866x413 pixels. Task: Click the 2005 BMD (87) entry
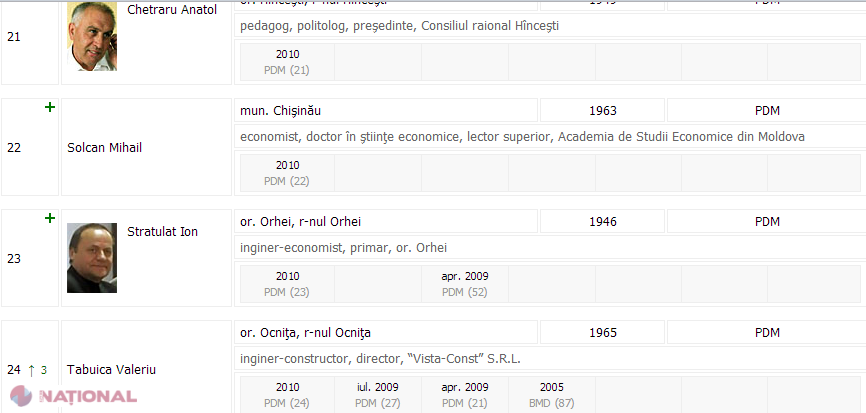point(552,395)
